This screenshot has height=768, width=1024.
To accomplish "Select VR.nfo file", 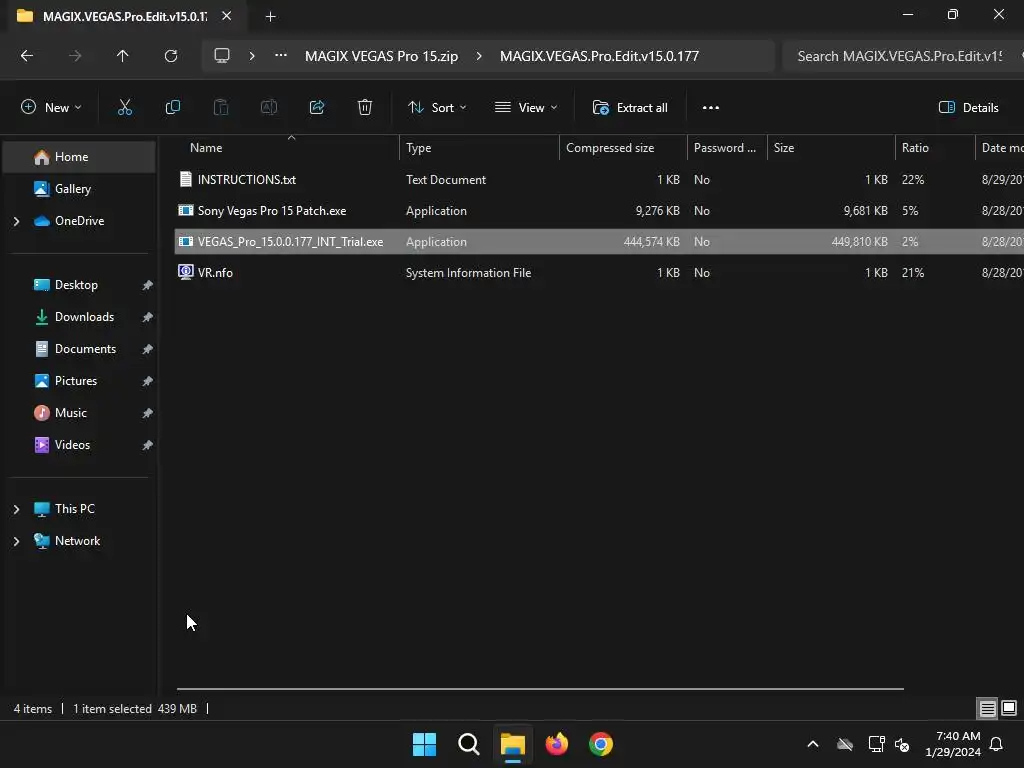I will pyautogui.click(x=599, y=273).
